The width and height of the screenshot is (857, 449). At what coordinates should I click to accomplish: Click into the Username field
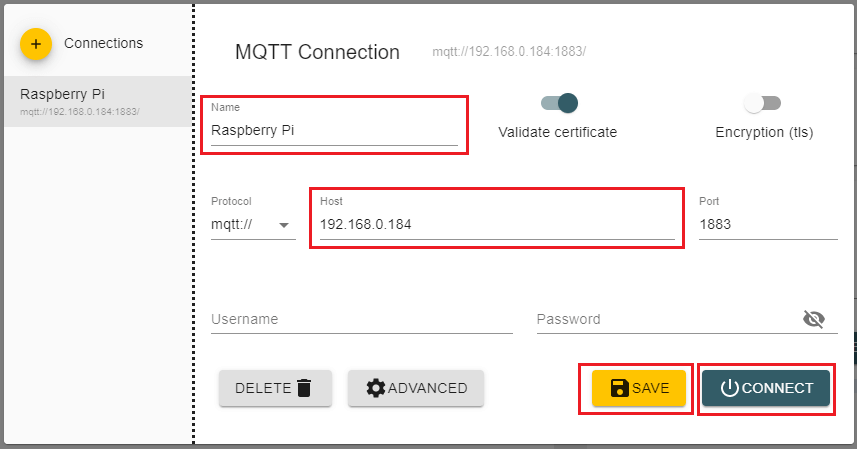point(361,319)
